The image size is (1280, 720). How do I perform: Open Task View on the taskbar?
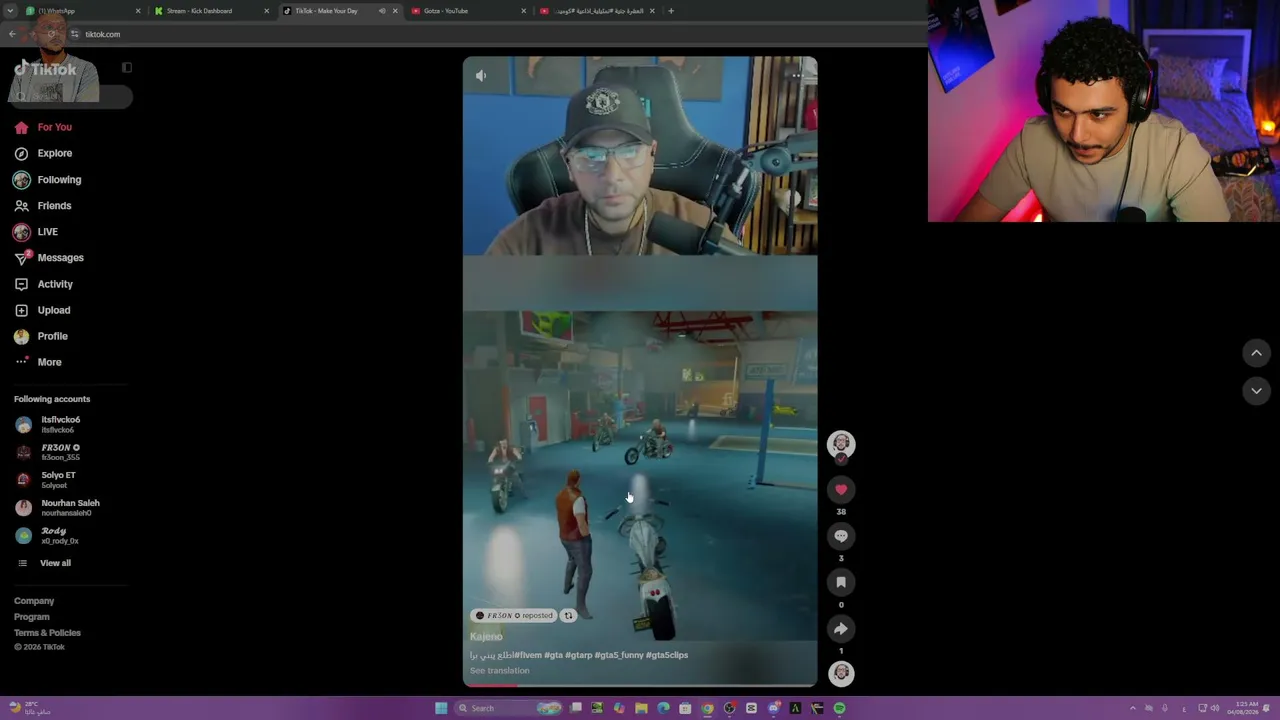coord(576,708)
